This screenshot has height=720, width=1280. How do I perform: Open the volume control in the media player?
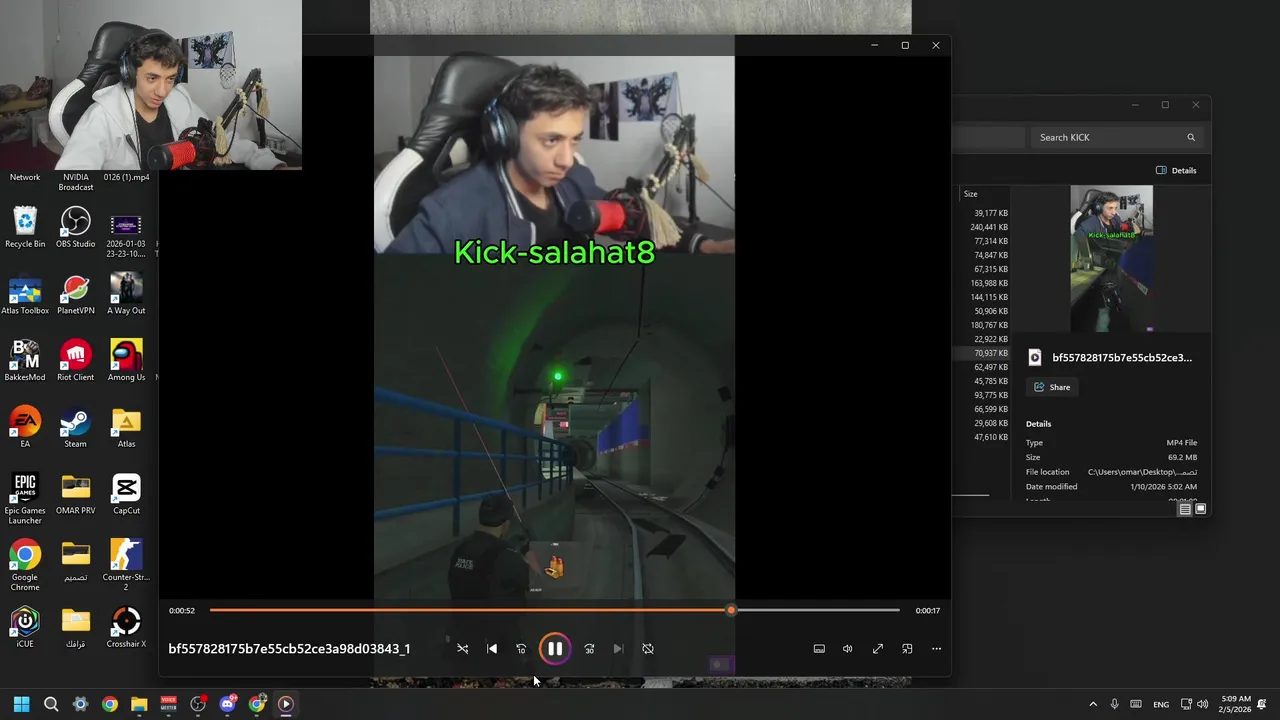[x=848, y=649]
